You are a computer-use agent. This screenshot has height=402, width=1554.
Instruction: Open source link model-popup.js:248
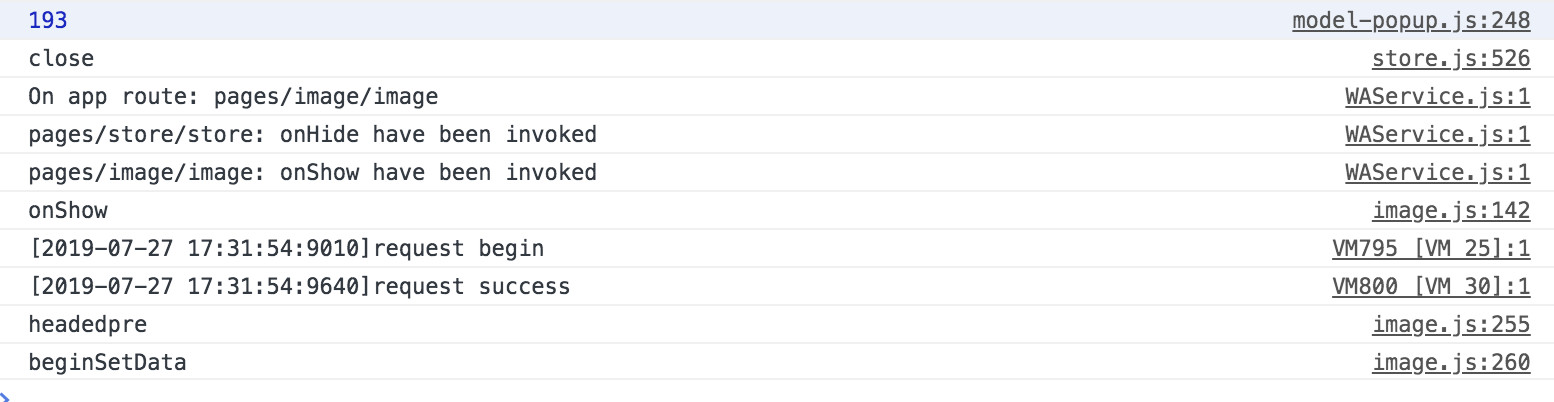(1411, 21)
